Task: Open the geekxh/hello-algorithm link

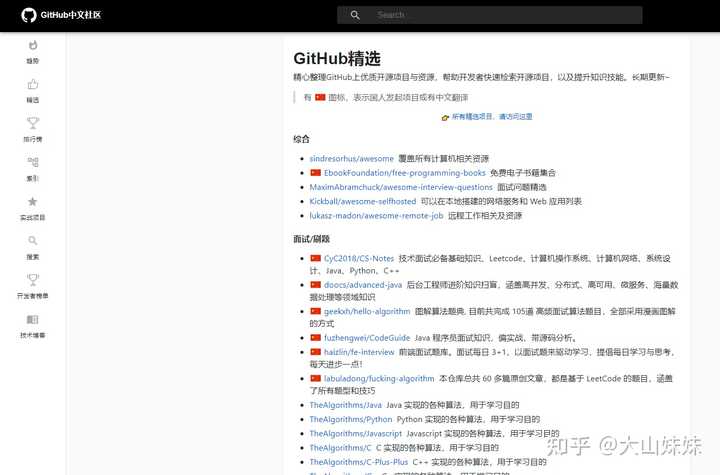Action: point(367,311)
